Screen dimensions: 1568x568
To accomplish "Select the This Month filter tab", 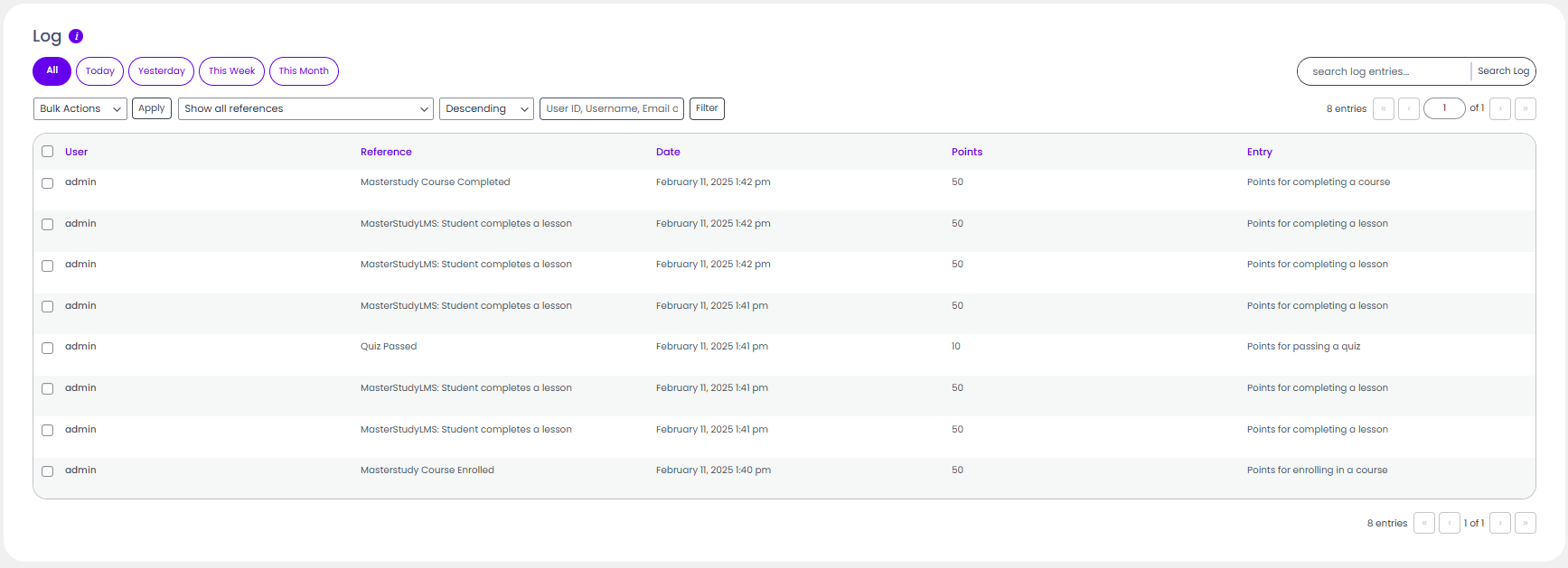I will (304, 71).
